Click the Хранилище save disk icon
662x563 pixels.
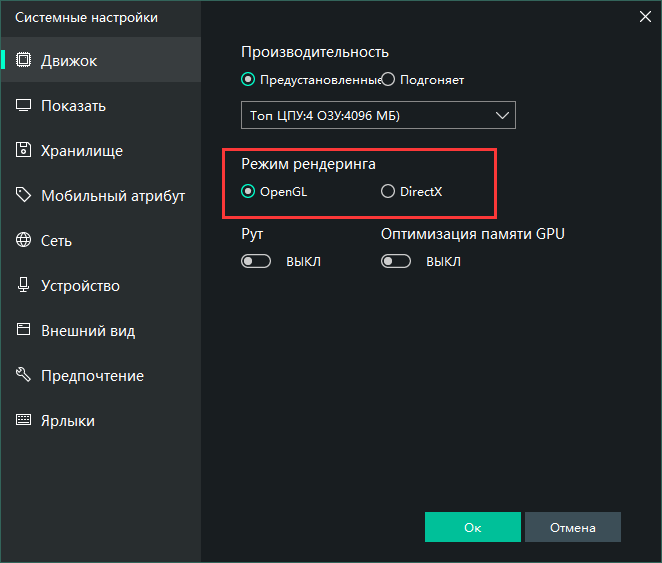coord(23,151)
